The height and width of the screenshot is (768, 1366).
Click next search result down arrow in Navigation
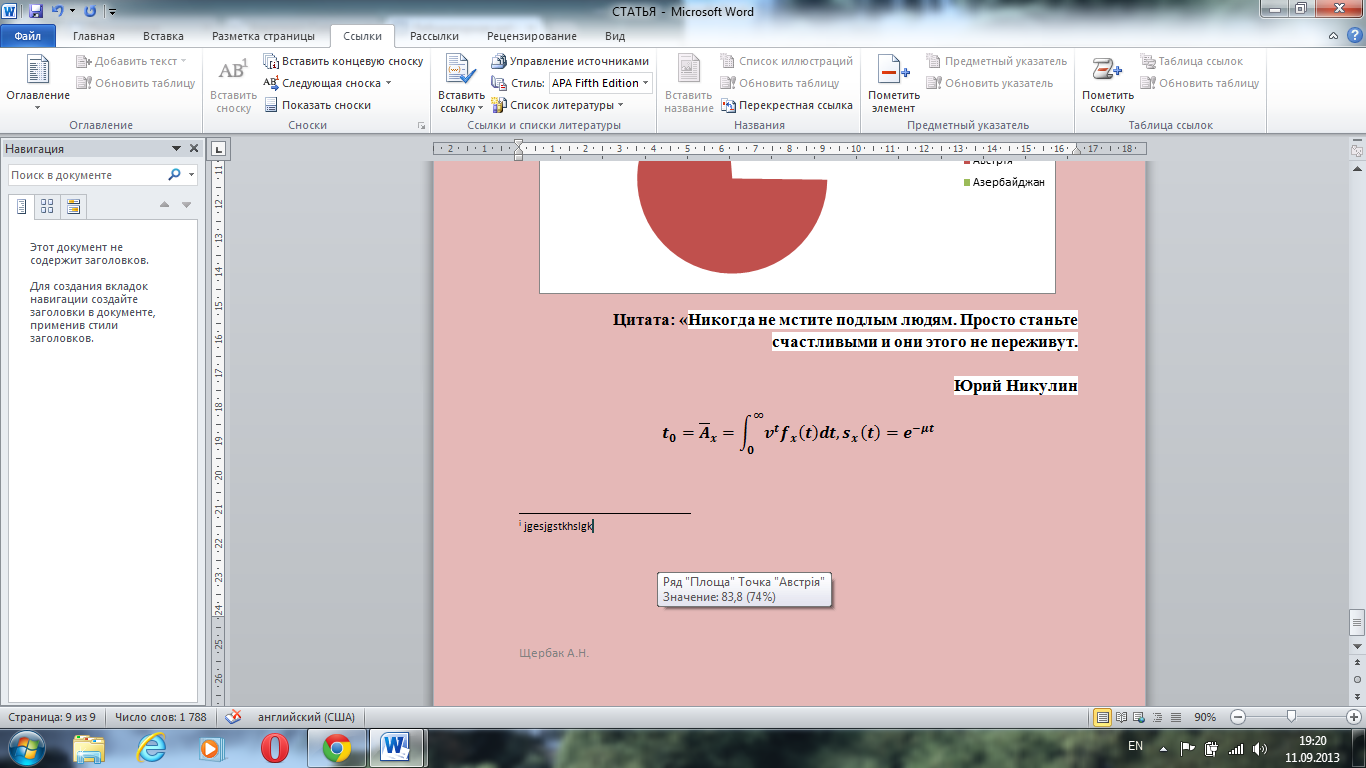pyautogui.click(x=186, y=206)
